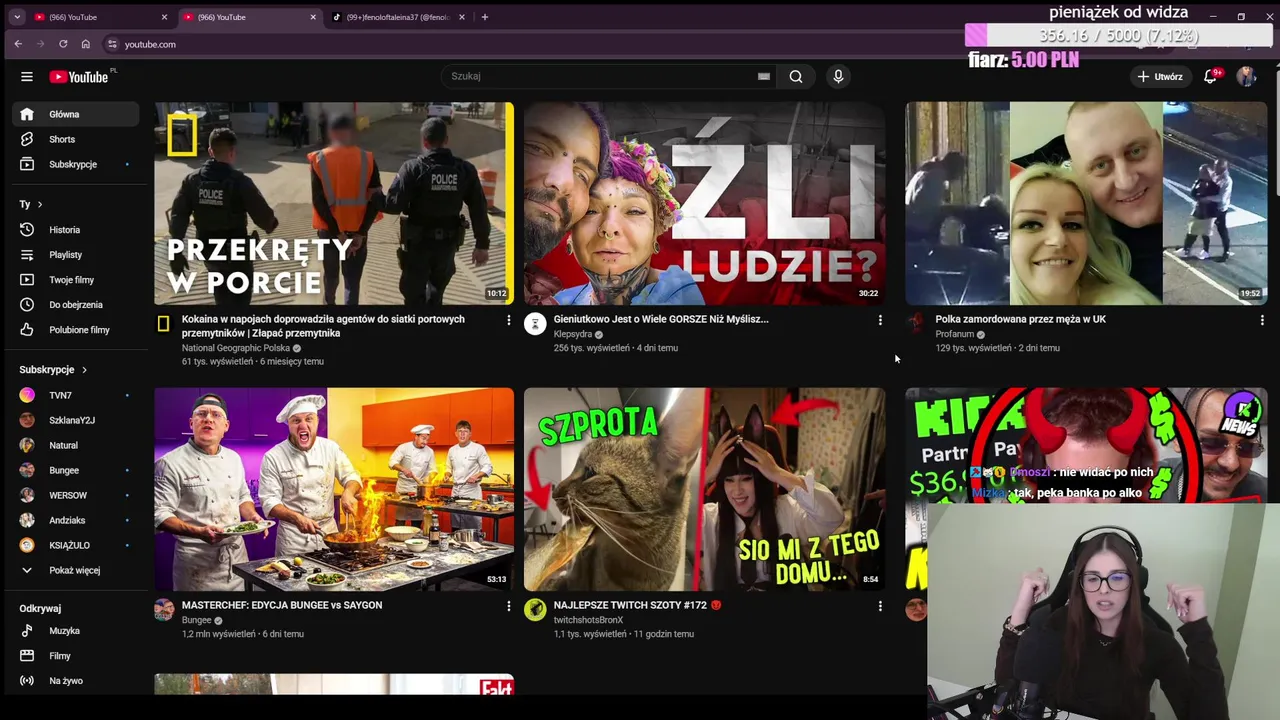Click the Utwórz create button

pyautogui.click(x=1160, y=76)
